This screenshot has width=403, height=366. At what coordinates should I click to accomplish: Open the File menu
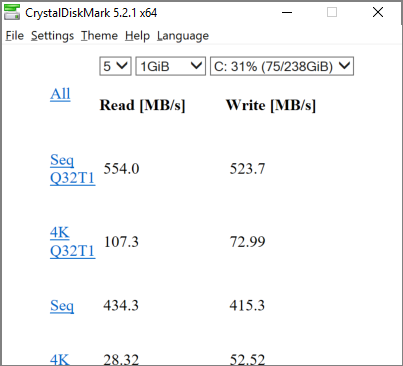point(15,36)
